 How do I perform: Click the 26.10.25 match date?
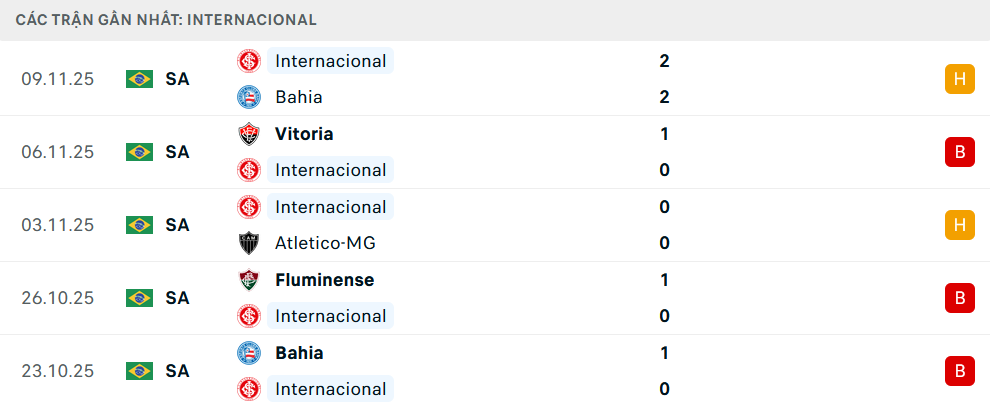(x=57, y=298)
